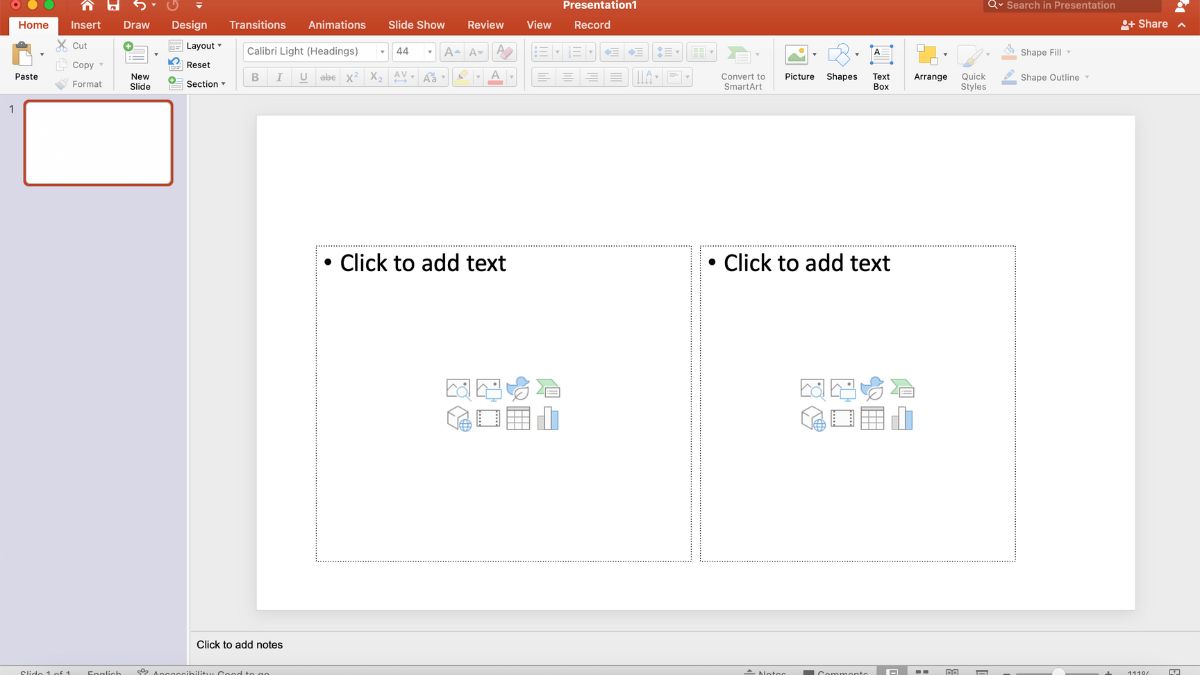
Task: Click the notes area below the slide
Action: 400,645
